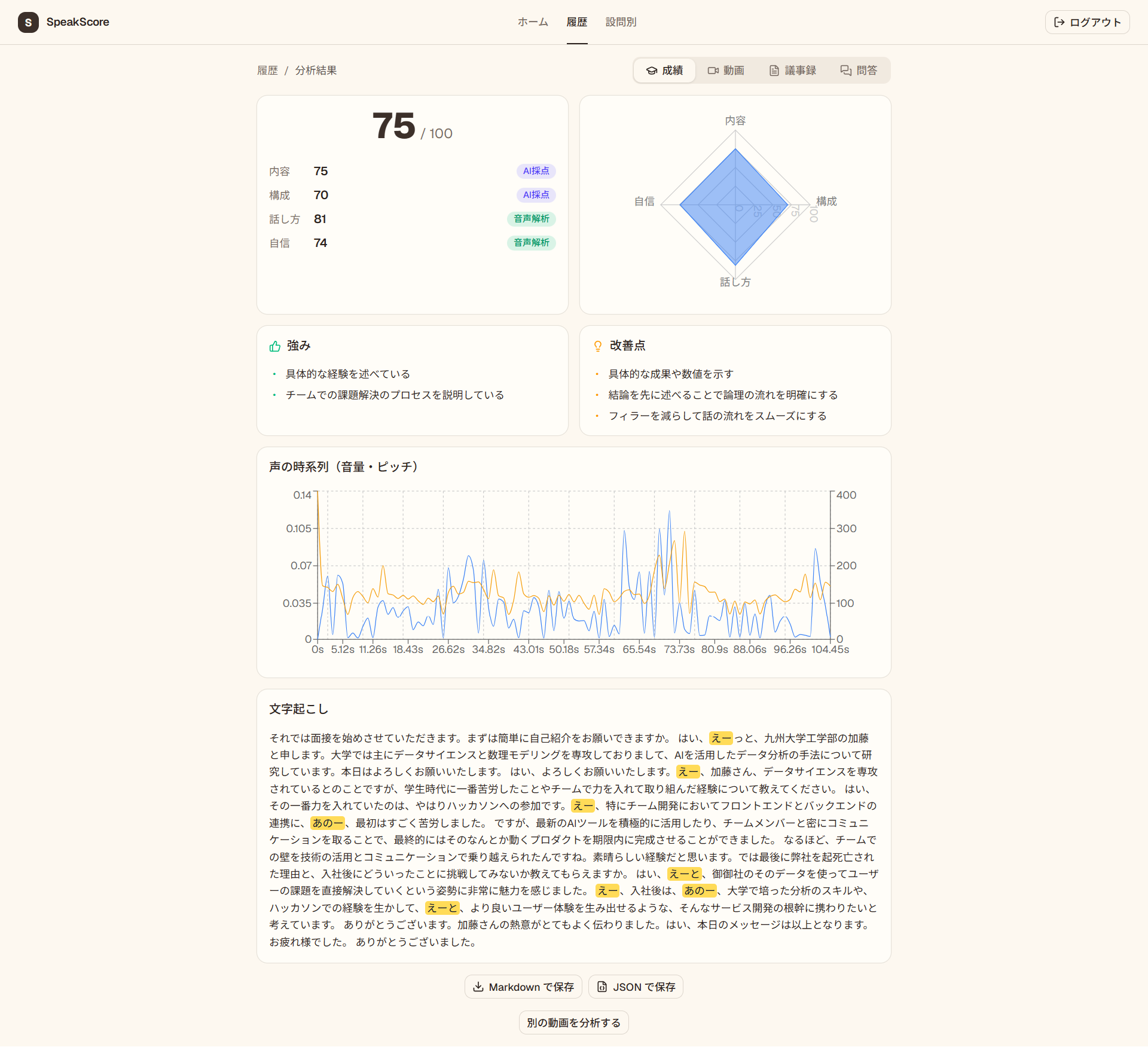The image size is (1148, 1047).
Task: Click the フィラーを減らして improvement item
Action: click(x=717, y=416)
